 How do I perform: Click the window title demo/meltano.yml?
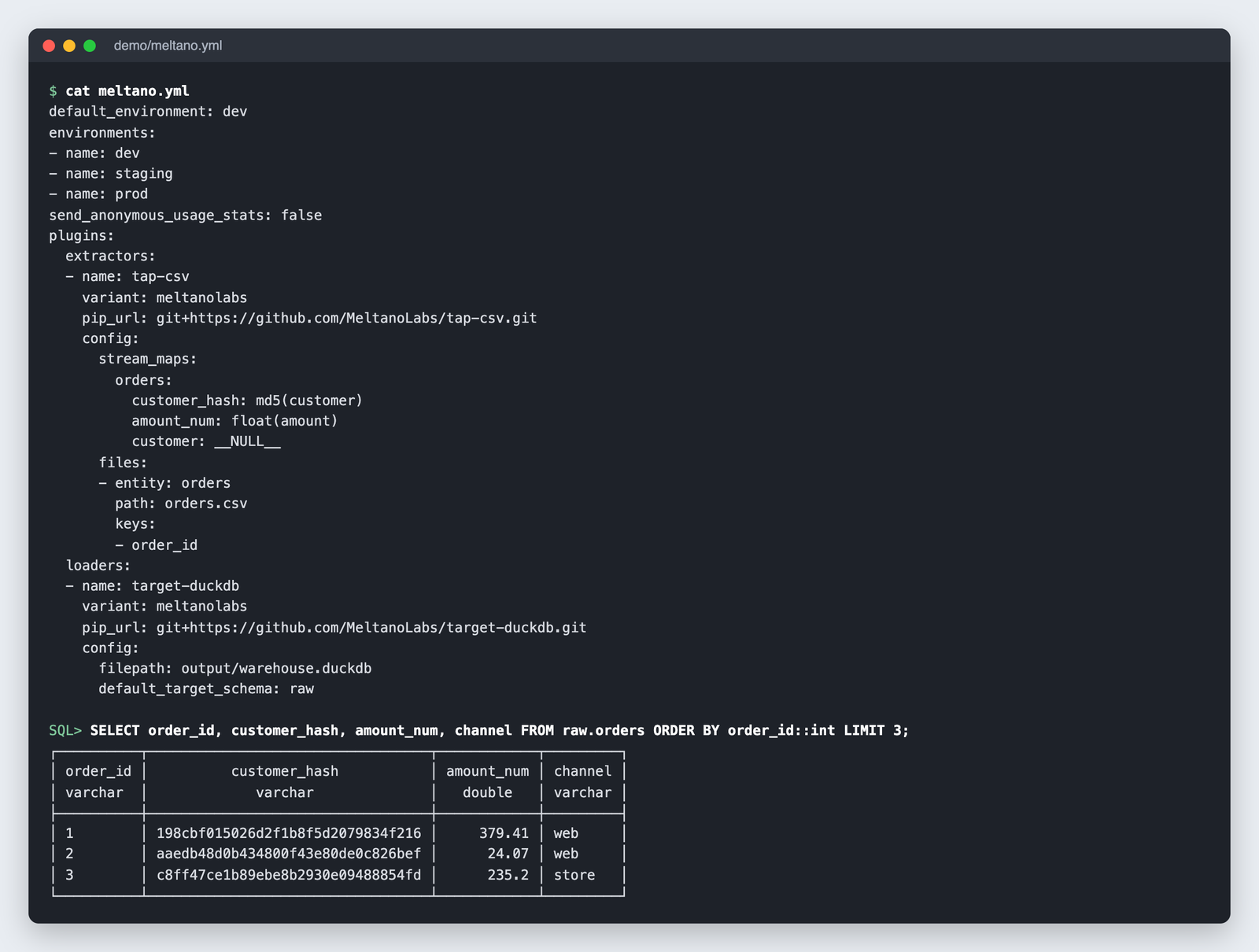[x=168, y=46]
